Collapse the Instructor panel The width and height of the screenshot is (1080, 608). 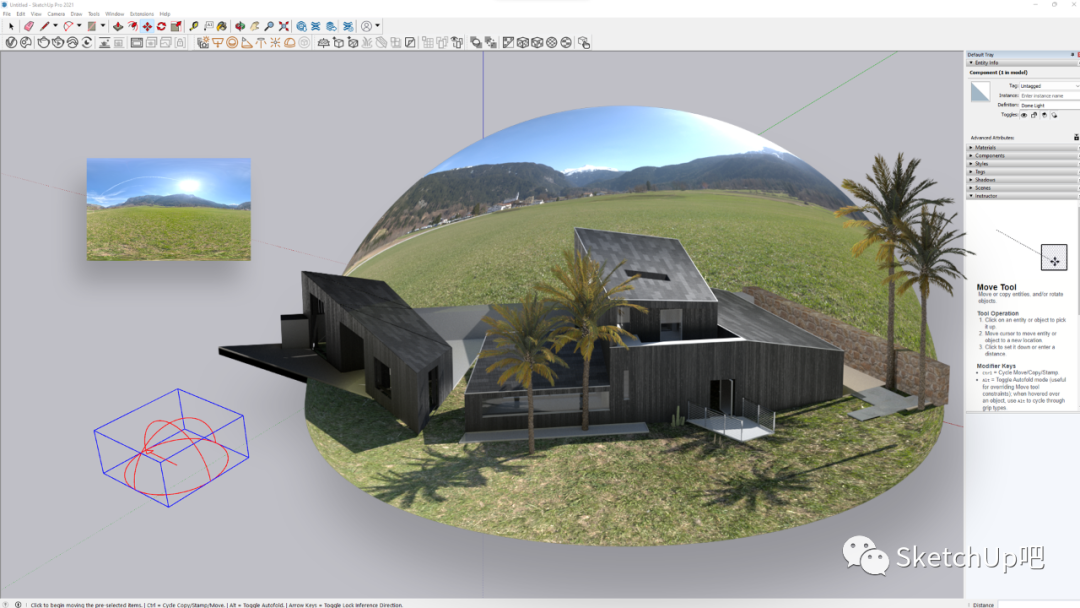click(971, 196)
